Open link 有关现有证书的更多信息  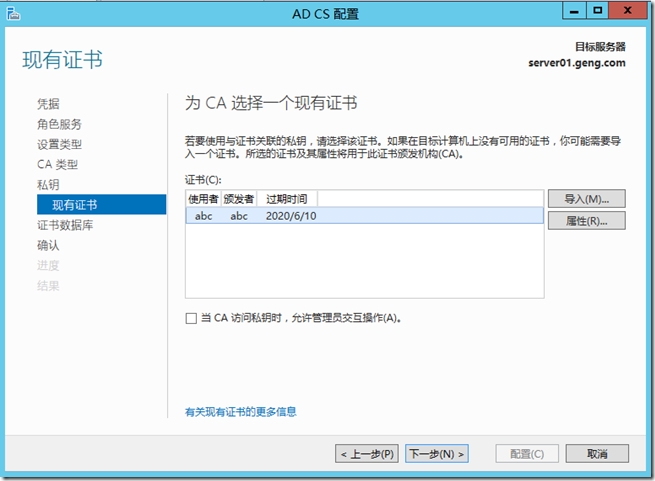point(241,412)
